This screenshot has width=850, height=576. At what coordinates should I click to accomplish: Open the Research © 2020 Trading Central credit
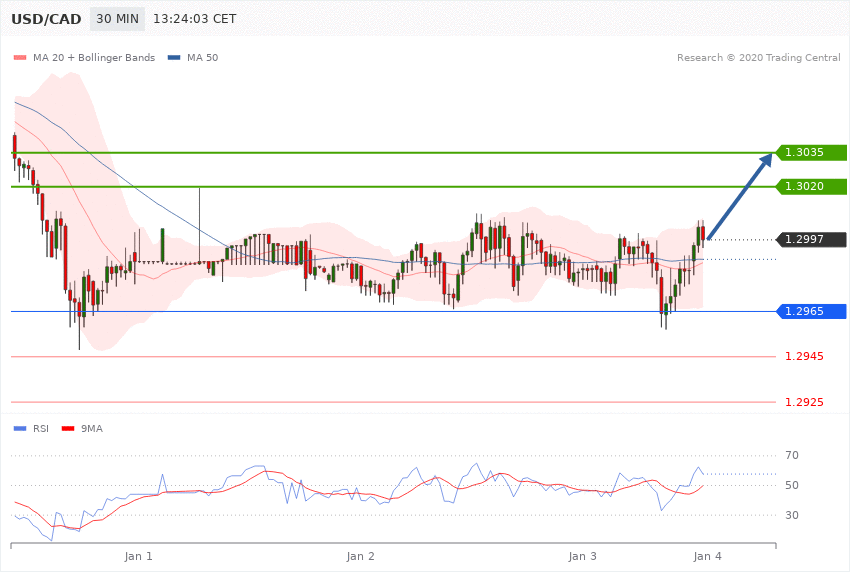[758, 57]
